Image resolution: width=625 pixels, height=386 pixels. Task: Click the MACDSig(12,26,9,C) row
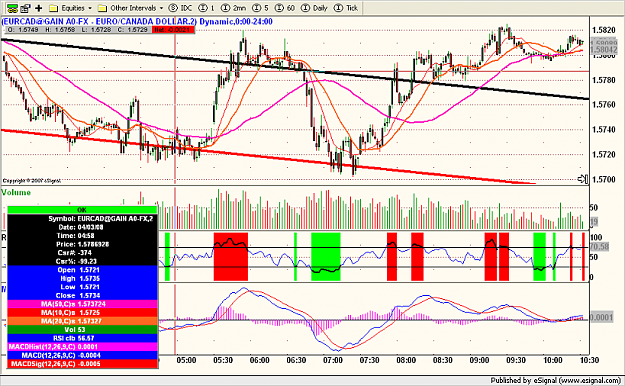tap(82, 364)
